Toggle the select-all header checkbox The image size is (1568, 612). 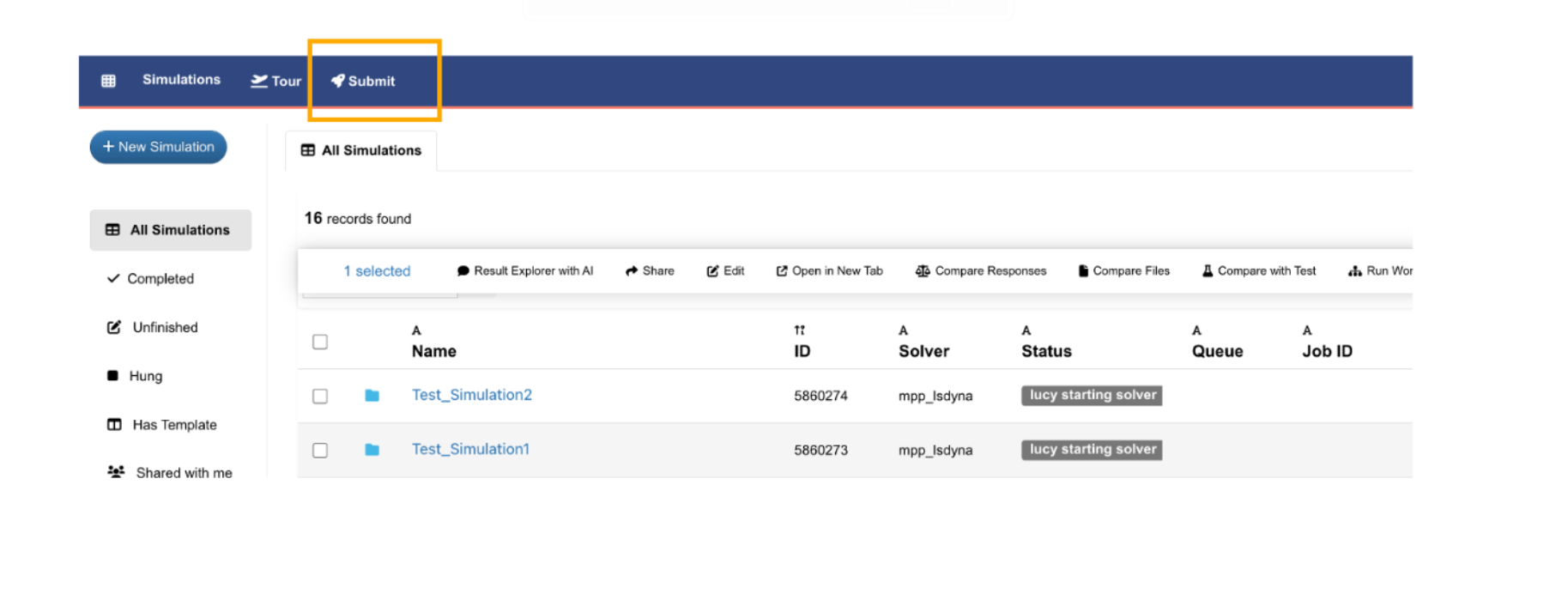coord(320,342)
